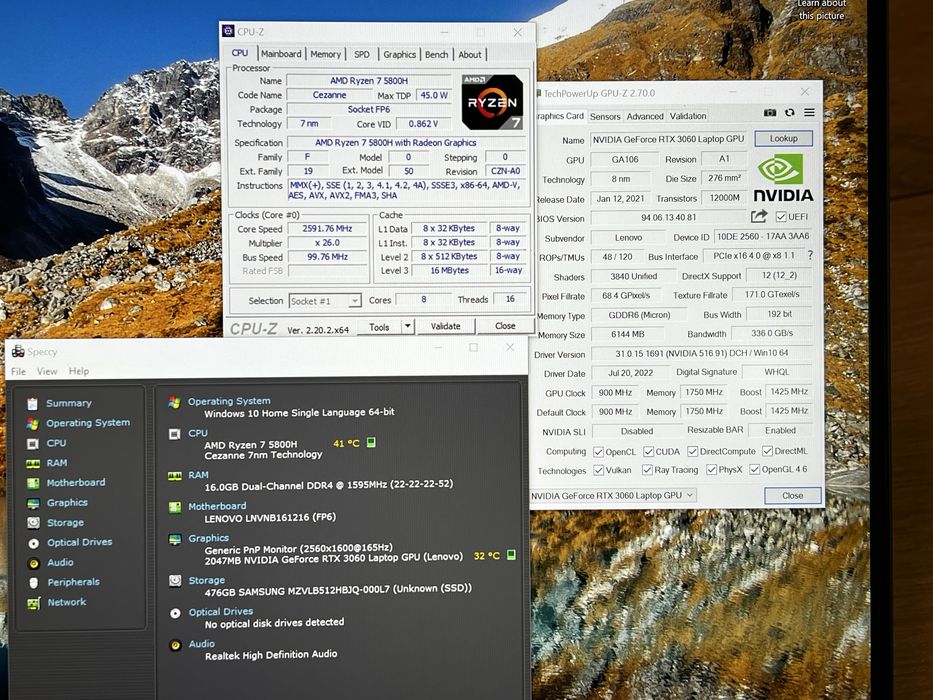The width and height of the screenshot is (933, 700).
Task: Click the speaker icon beside Audio heading
Action: point(175,645)
